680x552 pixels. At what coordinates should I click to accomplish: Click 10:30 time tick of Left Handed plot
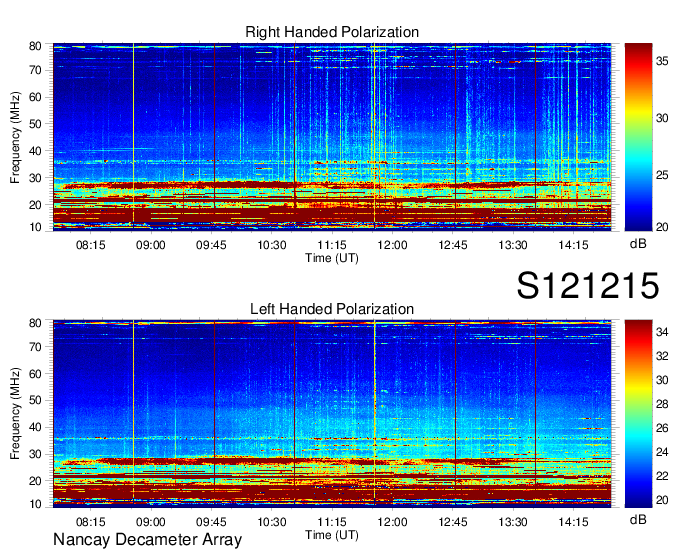tap(272, 522)
